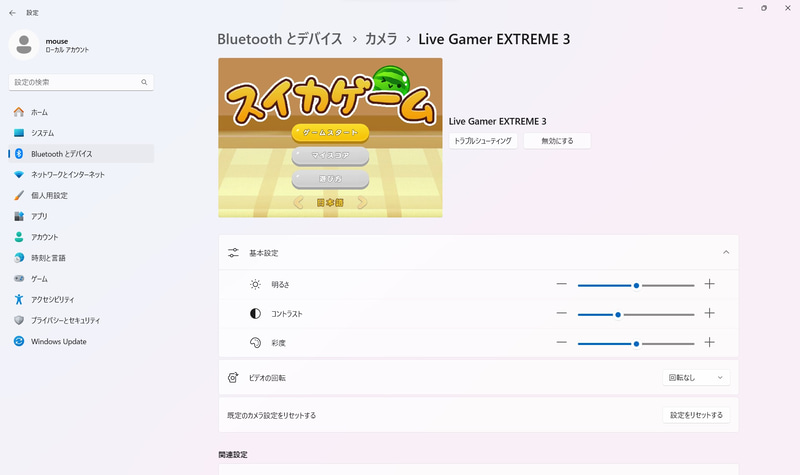Click the search magnifier icon
800x475 pixels.
(144, 82)
